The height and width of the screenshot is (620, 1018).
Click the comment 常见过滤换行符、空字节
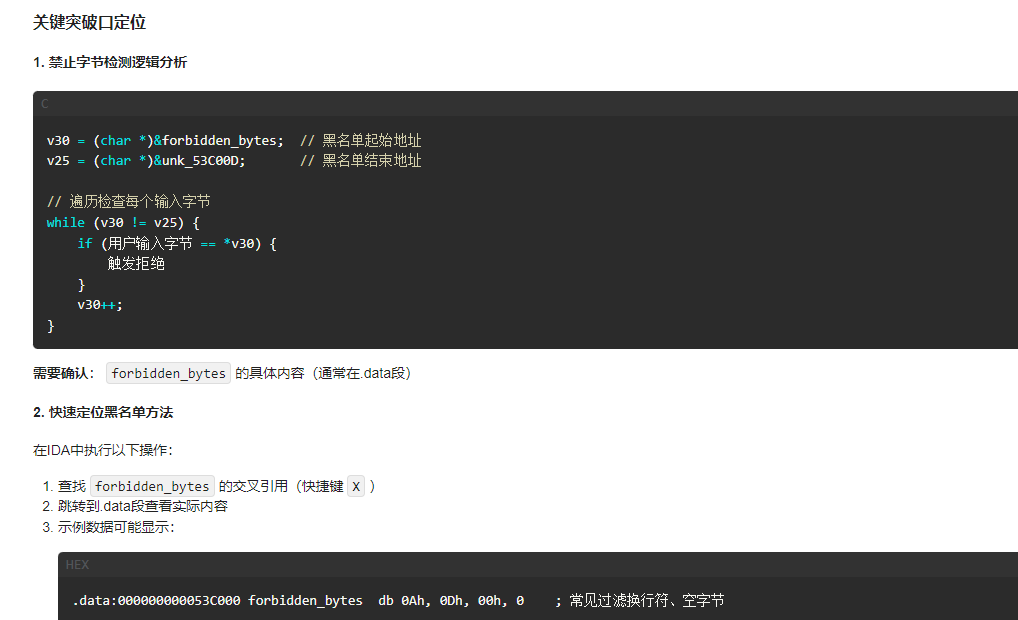tap(639, 601)
